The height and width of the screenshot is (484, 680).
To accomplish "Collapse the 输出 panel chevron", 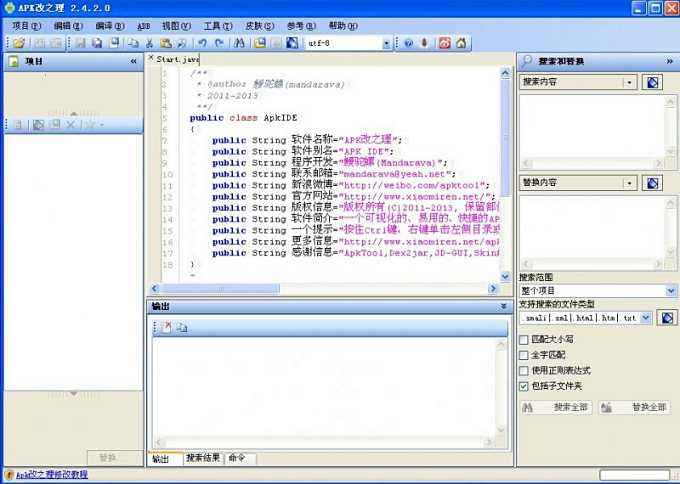I will pos(503,306).
